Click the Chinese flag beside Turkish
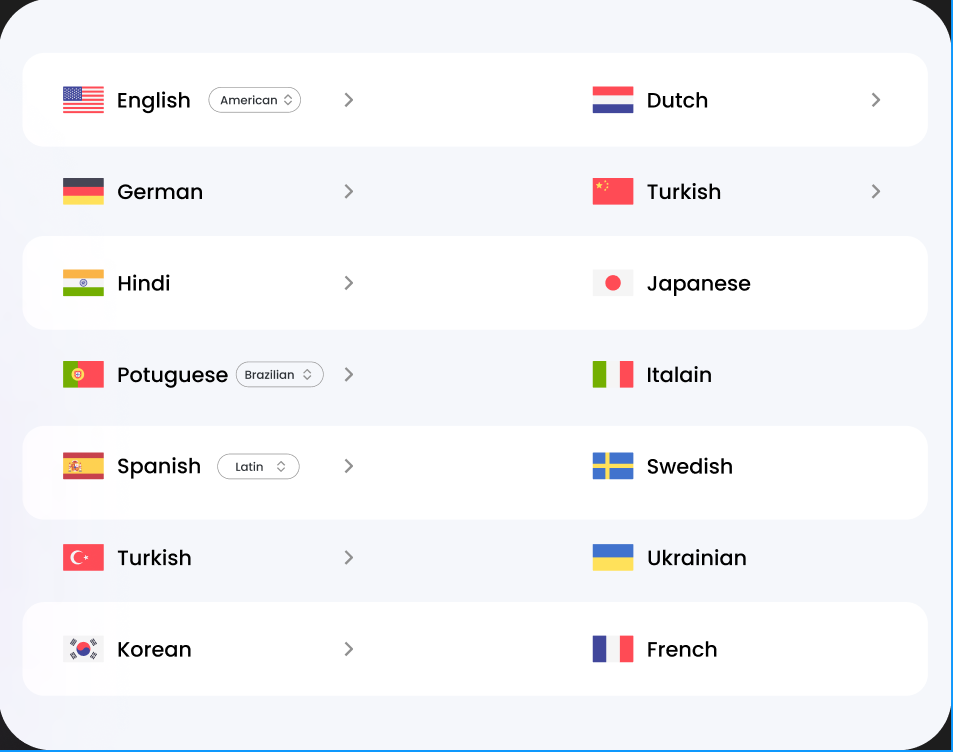 tap(612, 191)
